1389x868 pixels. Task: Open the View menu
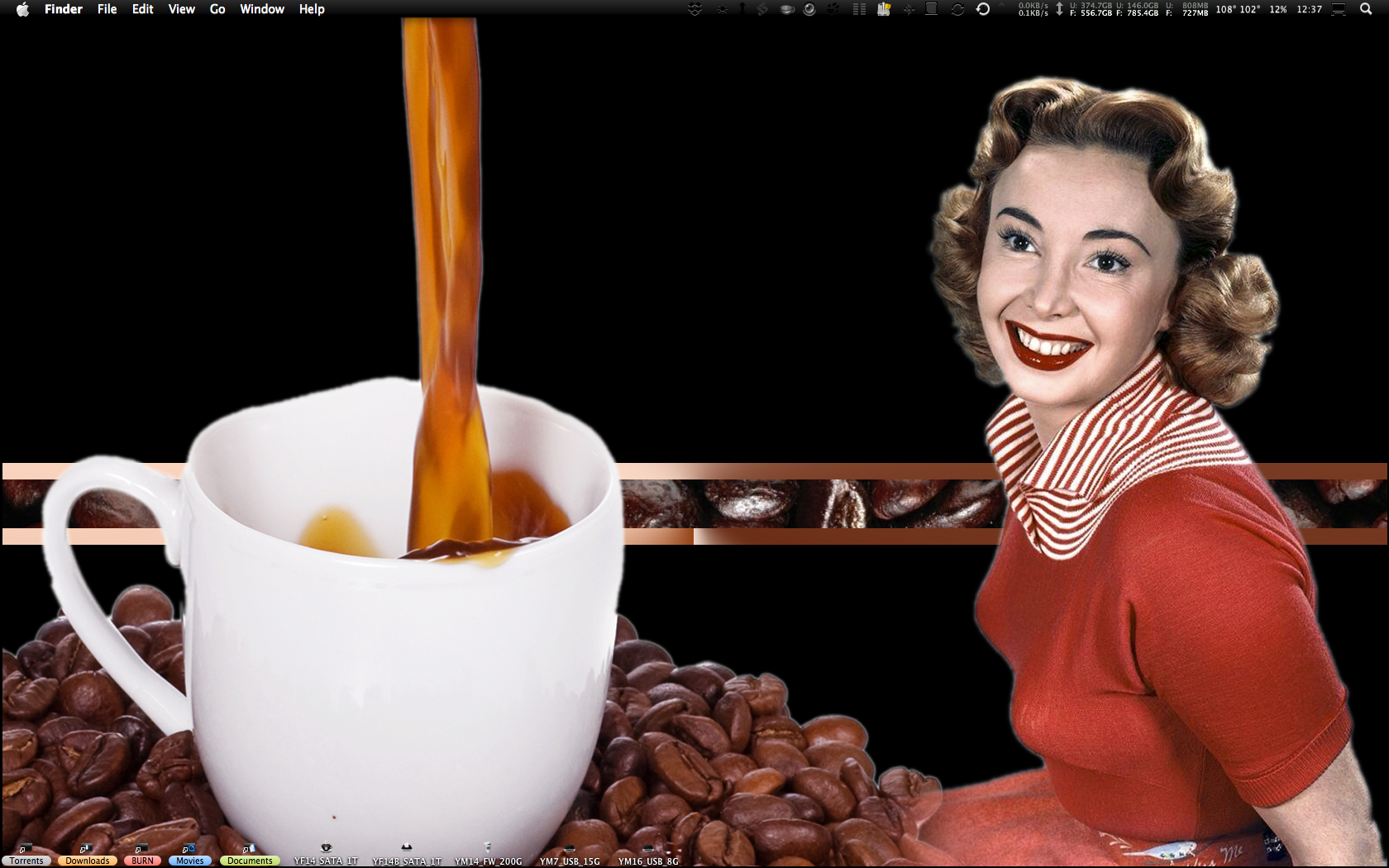click(x=182, y=9)
